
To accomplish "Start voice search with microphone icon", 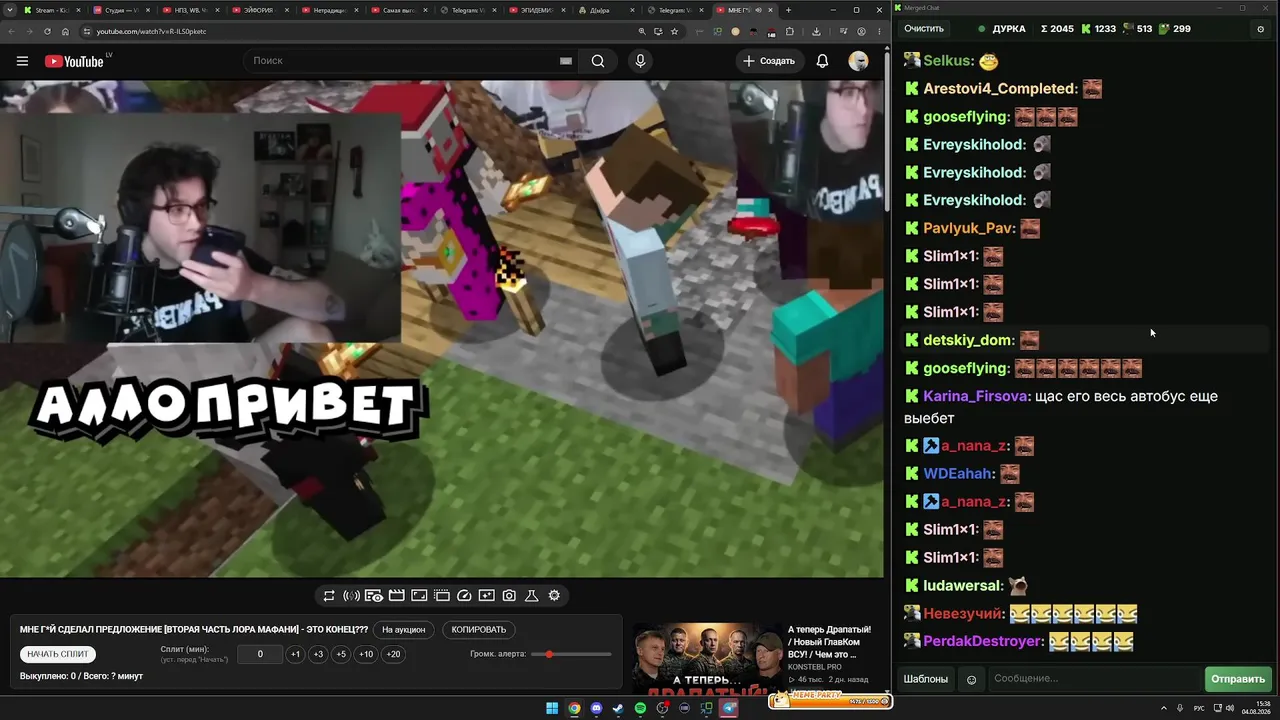I will 640,61.
